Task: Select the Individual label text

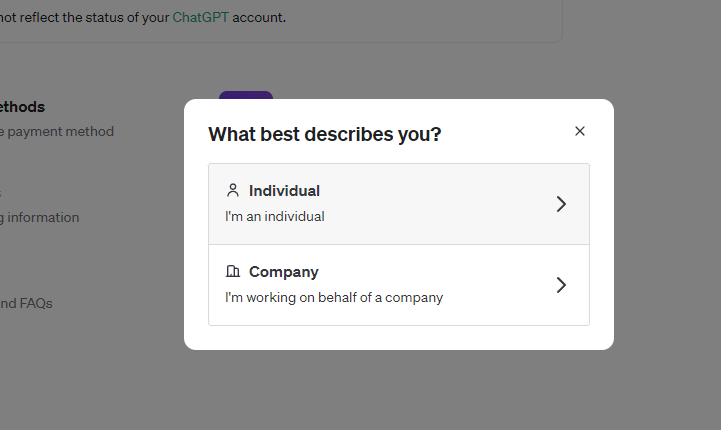Action: (x=284, y=190)
